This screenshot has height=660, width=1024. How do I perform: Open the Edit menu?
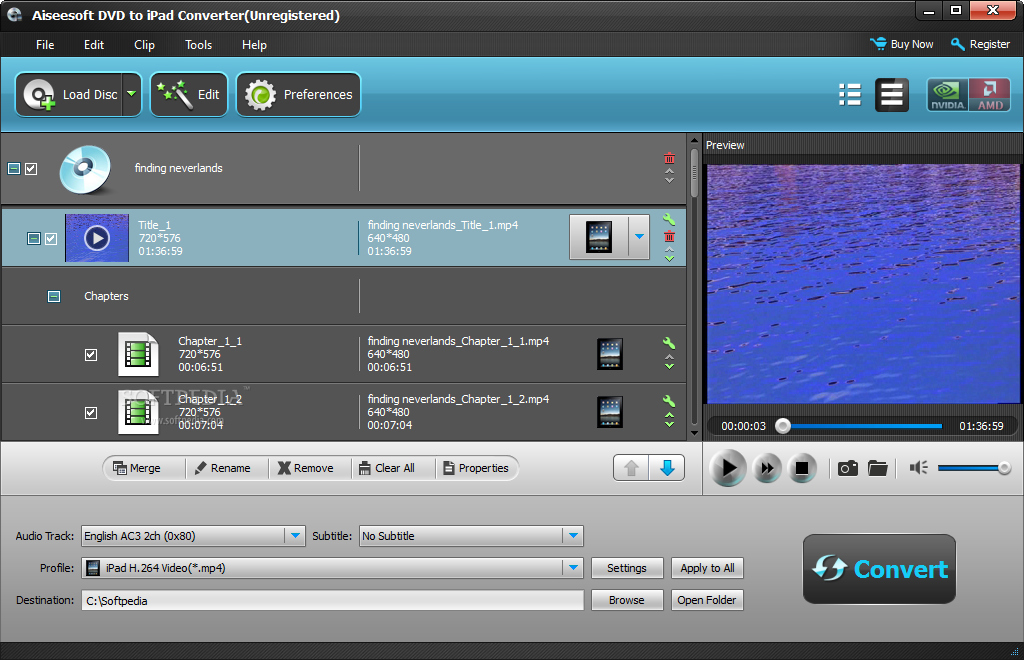pos(94,45)
